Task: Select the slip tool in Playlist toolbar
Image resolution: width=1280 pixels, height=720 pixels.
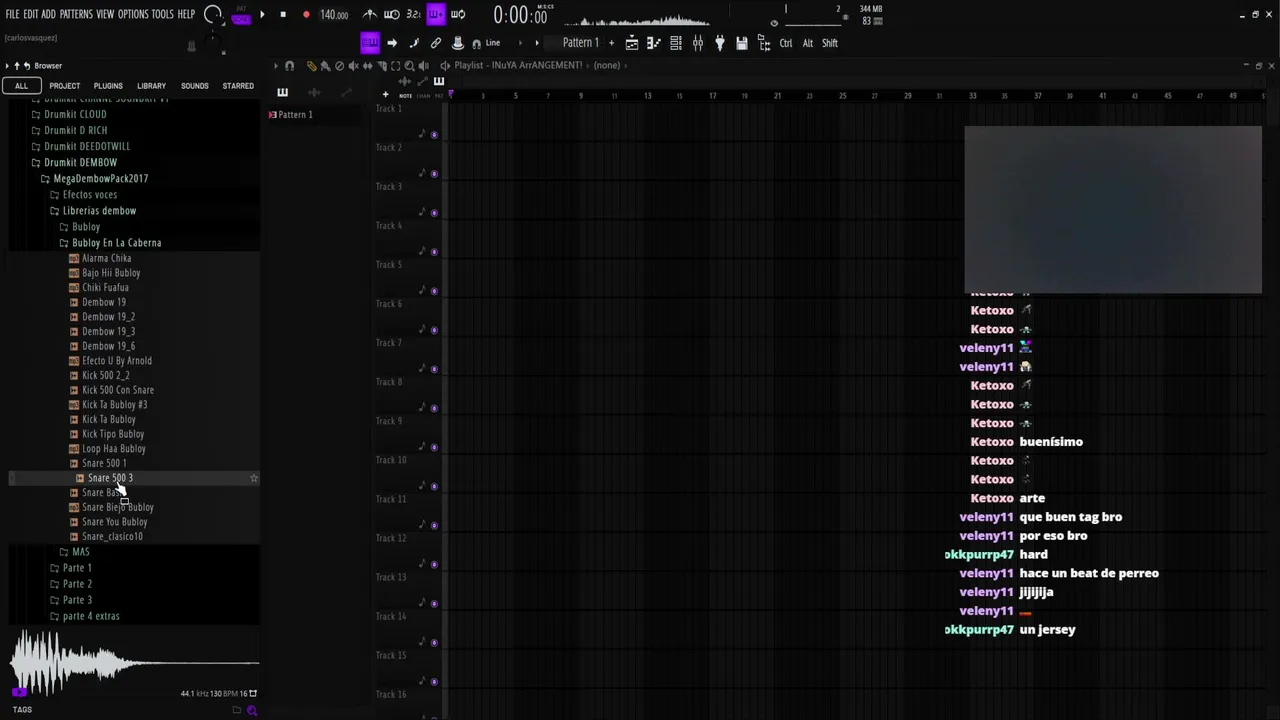Action: click(367, 65)
